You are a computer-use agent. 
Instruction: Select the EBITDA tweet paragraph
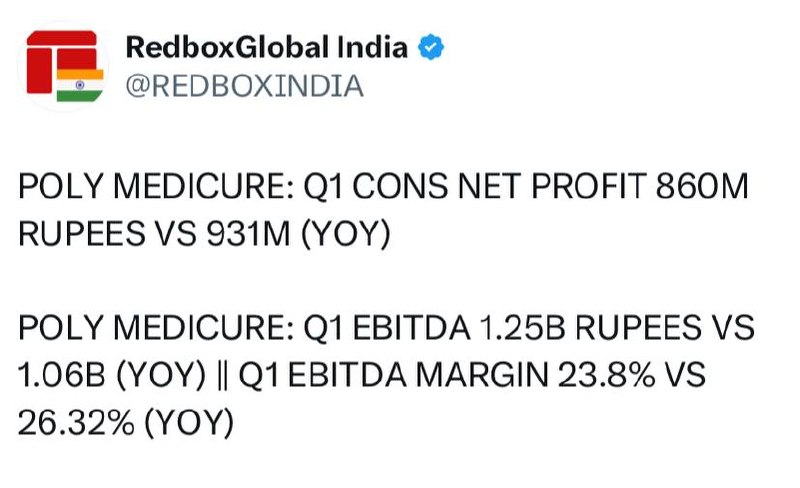[x=386, y=375]
